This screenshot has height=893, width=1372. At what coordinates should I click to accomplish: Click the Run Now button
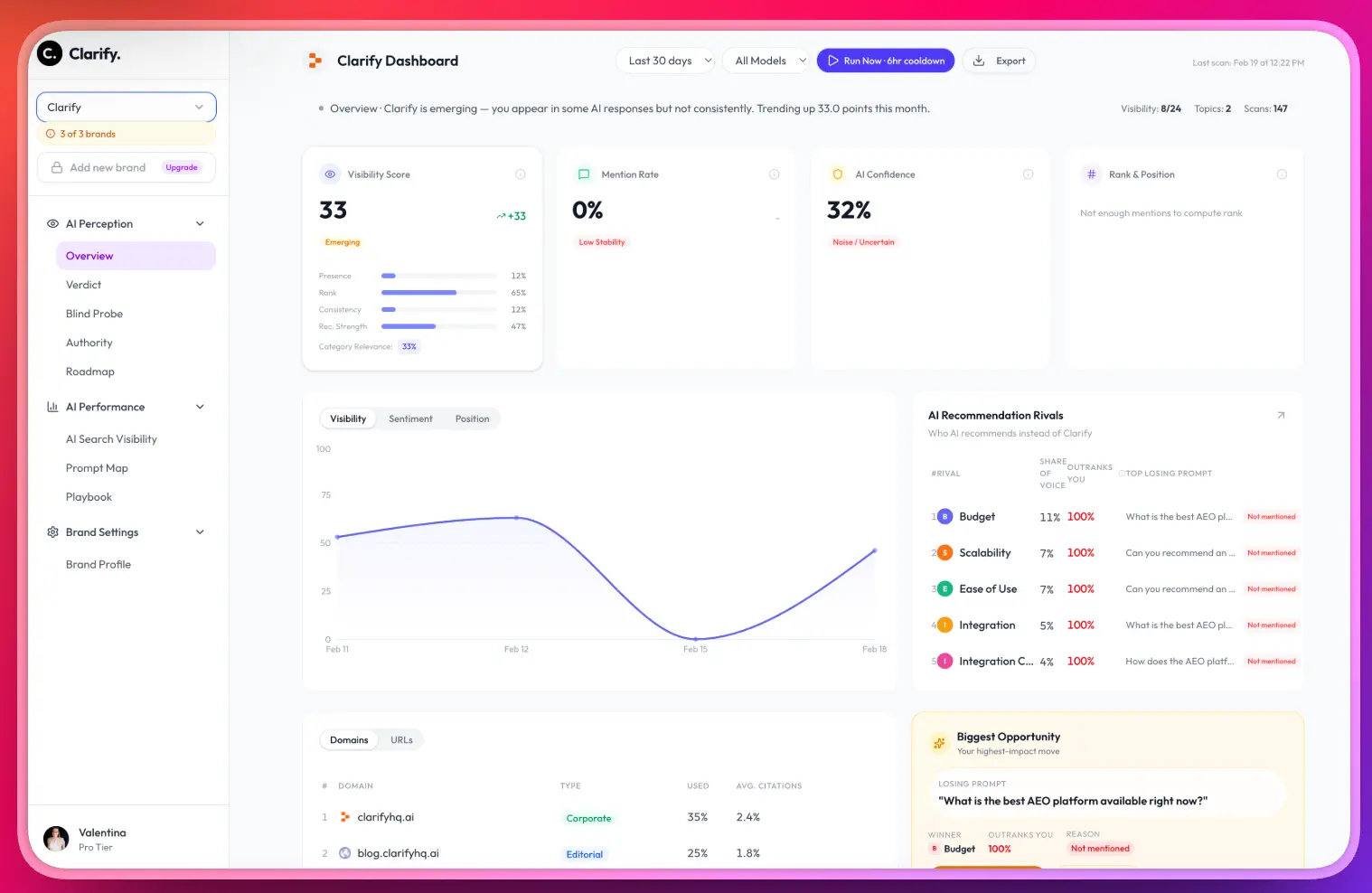[x=886, y=61]
